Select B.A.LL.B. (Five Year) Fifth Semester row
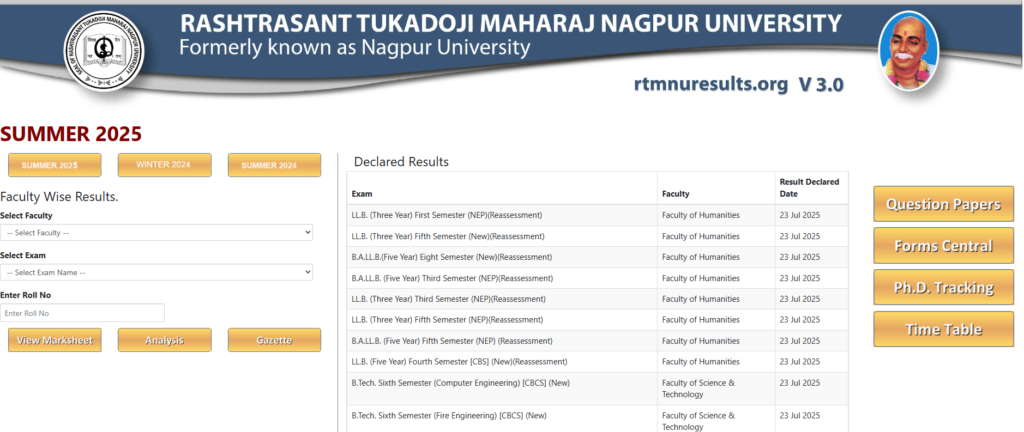 (x=597, y=341)
